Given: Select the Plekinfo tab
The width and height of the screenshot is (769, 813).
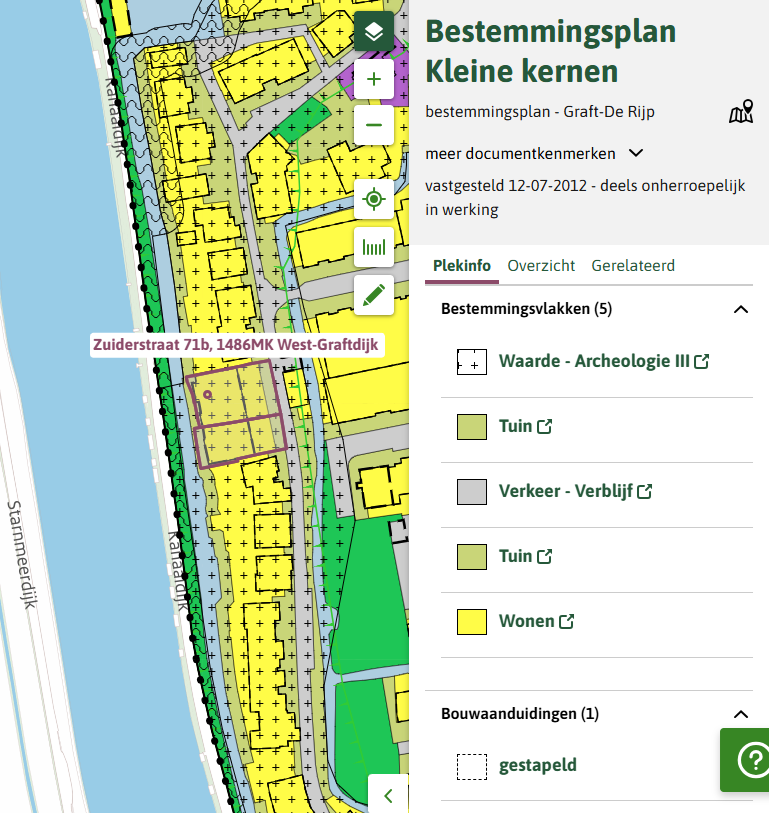Looking at the screenshot, I should pyautogui.click(x=462, y=266).
